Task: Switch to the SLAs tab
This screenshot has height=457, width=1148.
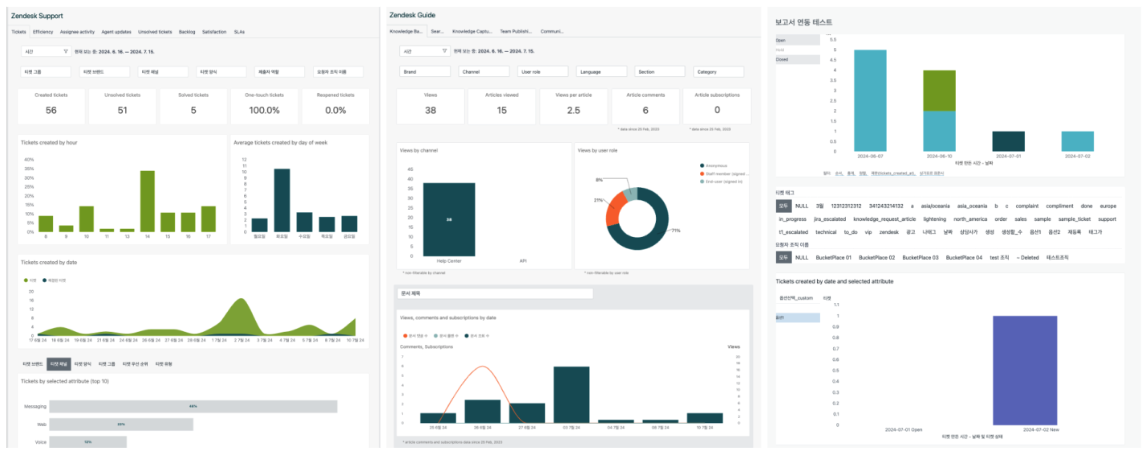Action: point(239,32)
